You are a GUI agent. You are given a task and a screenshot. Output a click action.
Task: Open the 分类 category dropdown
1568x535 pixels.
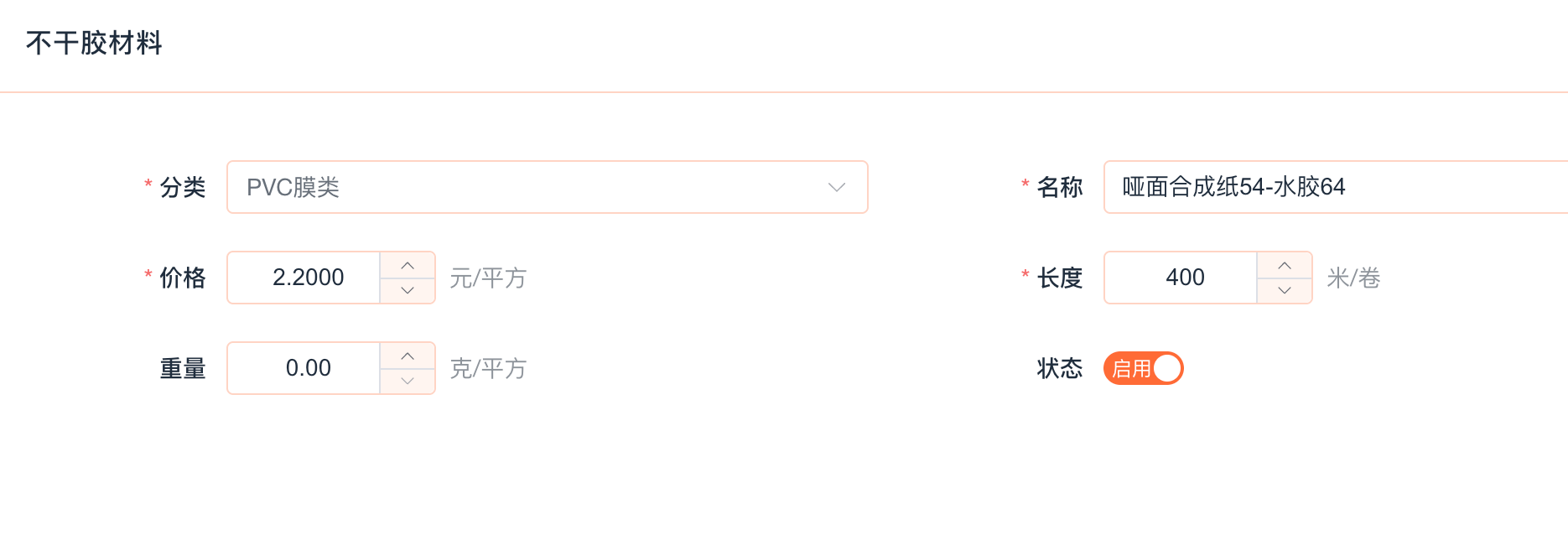(x=537, y=187)
